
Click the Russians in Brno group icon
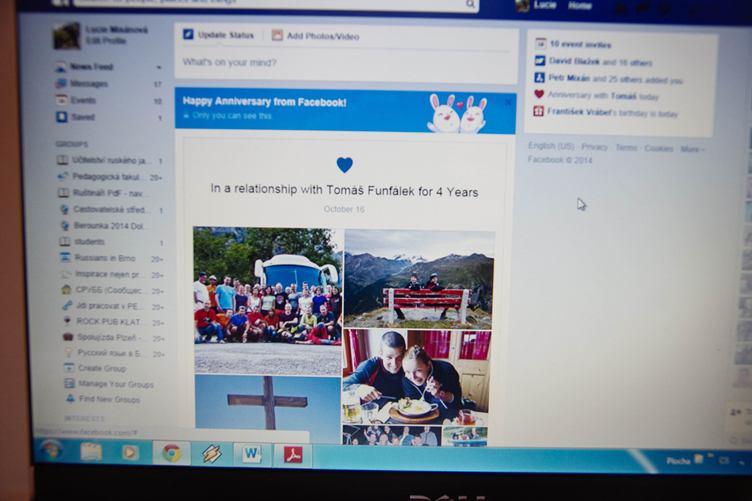click(x=65, y=257)
